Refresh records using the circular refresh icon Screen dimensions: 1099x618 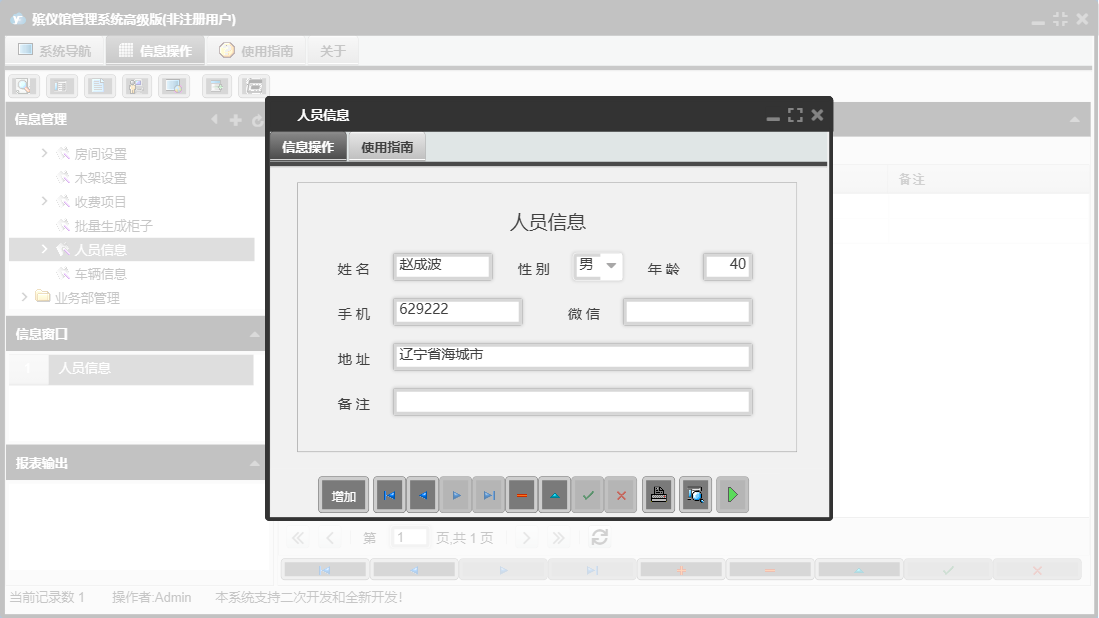pos(599,537)
